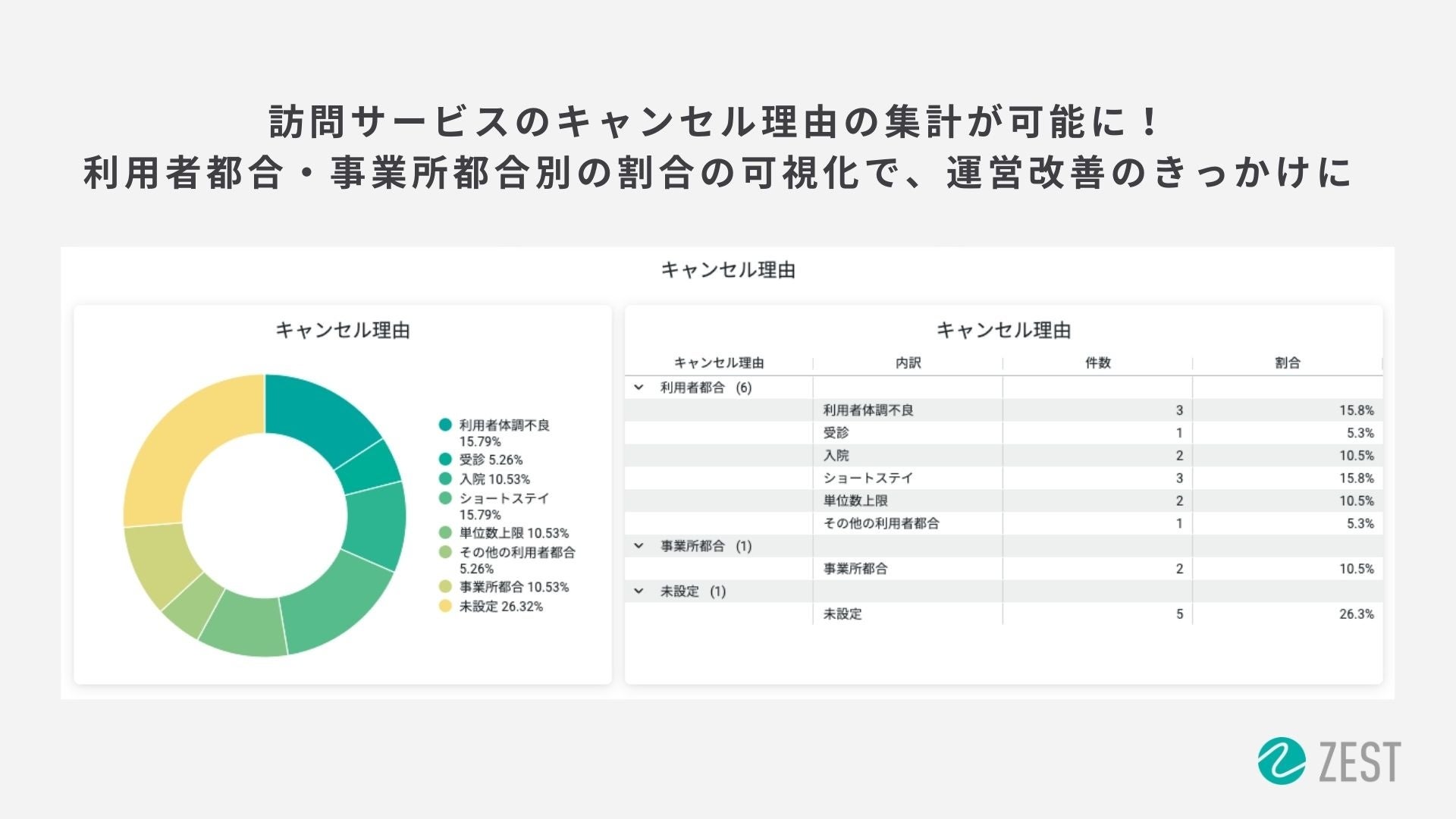The height and width of the screenshot is (819, 1456).
Task: Collapse the 事業所都合 group chevron
Action: [639, 546]
